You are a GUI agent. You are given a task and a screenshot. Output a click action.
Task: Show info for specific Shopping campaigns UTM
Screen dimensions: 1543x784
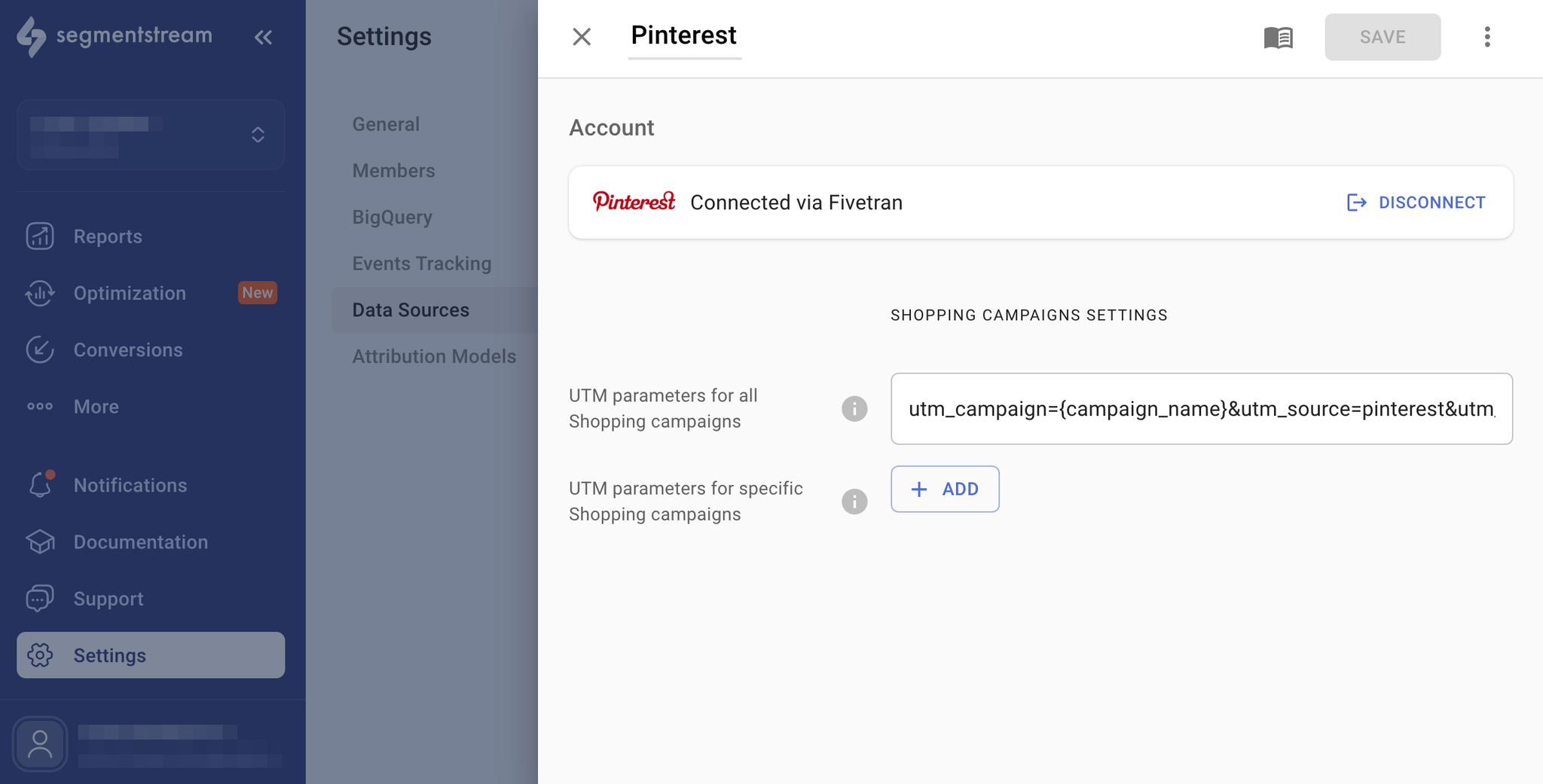[854, 502]
